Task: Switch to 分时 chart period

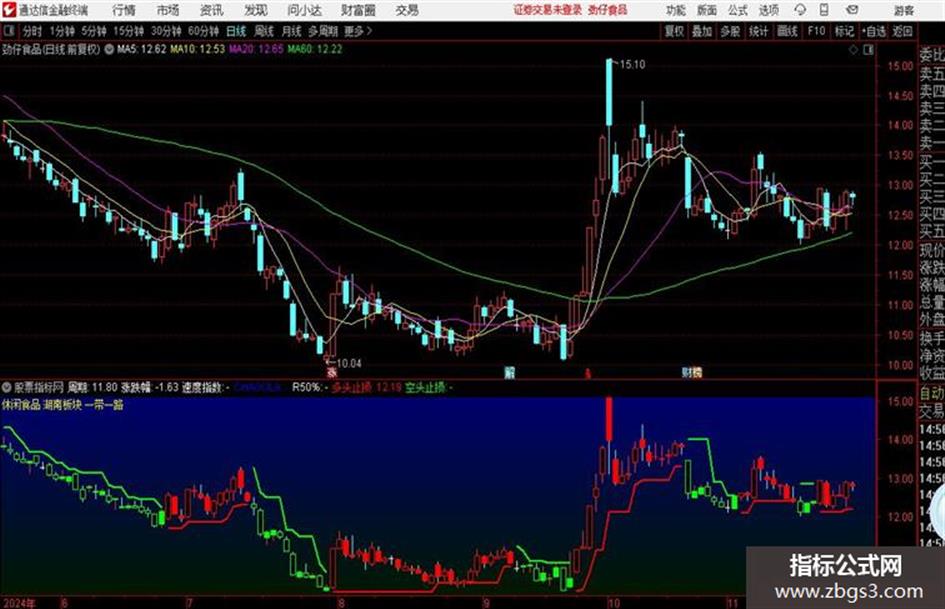Action: click(x=33, y=31)
